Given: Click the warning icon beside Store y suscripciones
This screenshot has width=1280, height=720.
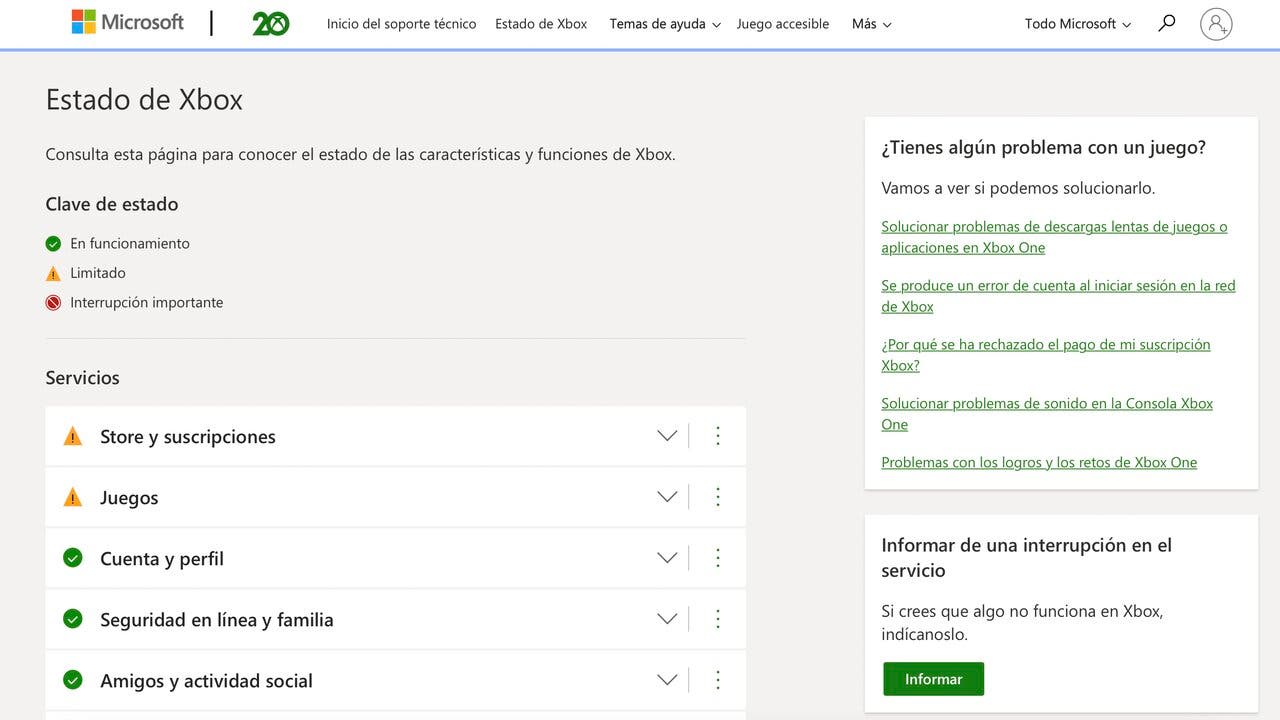Looking at the screenshot, I should point(73,436).
